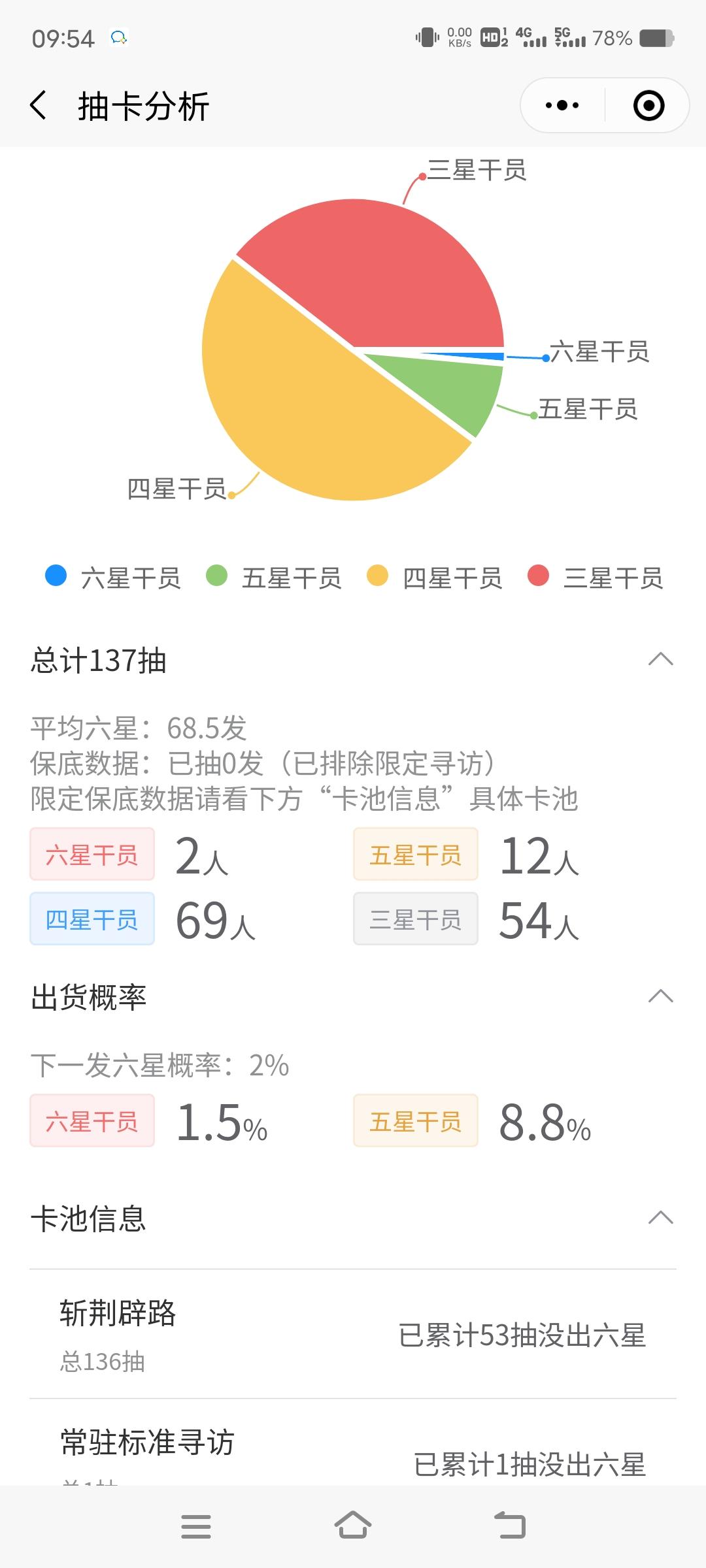Tap the 六星干员 tag showing 2人

coord(92,855)
